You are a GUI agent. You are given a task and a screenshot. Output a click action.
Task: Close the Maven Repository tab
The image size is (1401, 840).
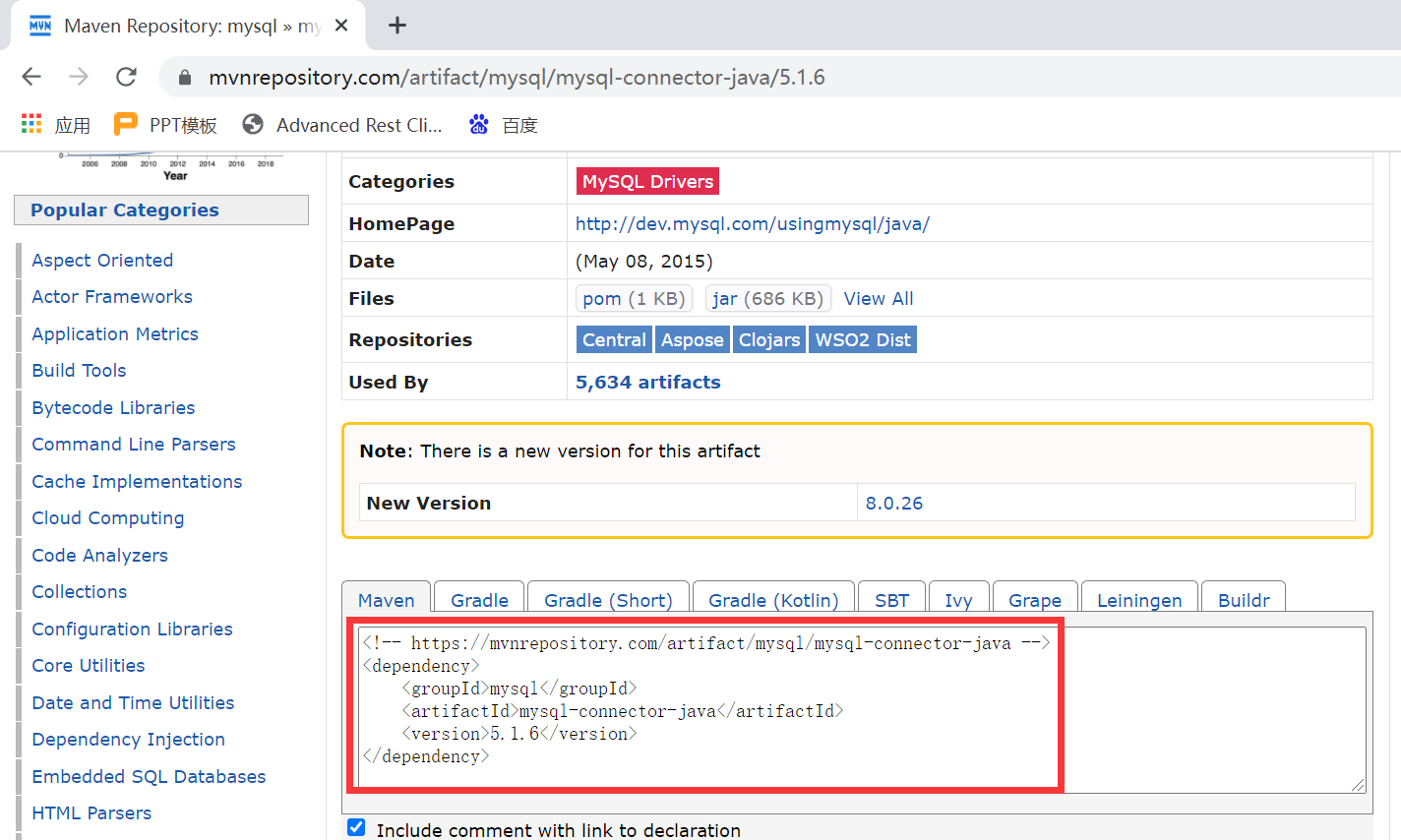[341, 26]
